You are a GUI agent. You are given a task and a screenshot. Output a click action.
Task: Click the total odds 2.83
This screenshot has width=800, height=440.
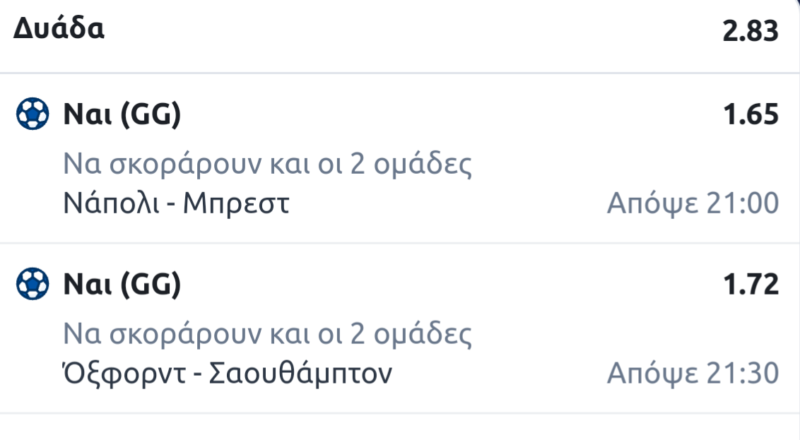pyautogui.click(x=750, y=31)
